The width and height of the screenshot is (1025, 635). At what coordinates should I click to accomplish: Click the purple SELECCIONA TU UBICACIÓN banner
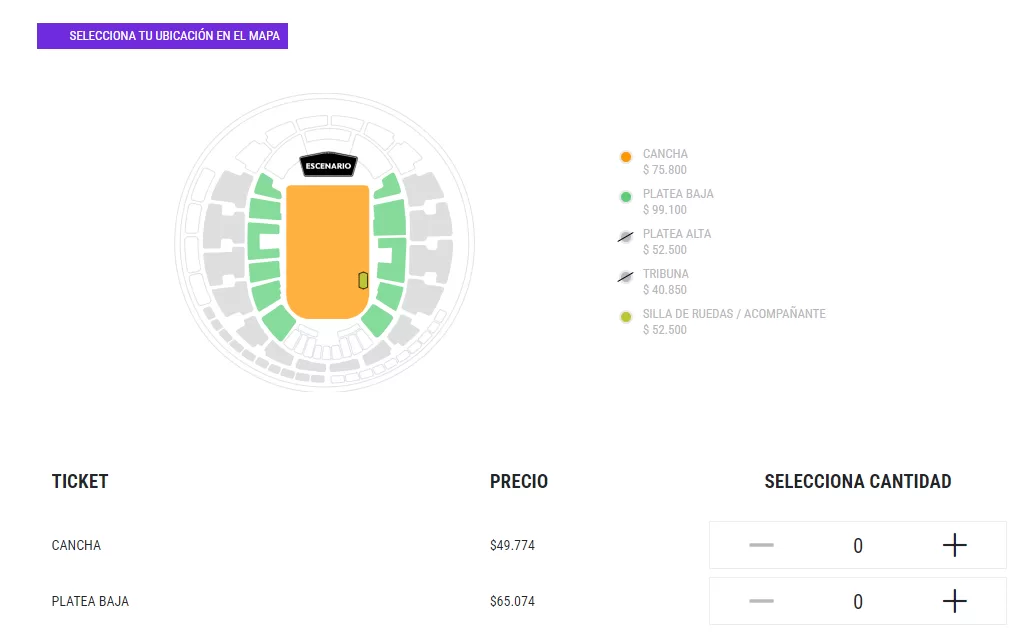pos(162,36)
